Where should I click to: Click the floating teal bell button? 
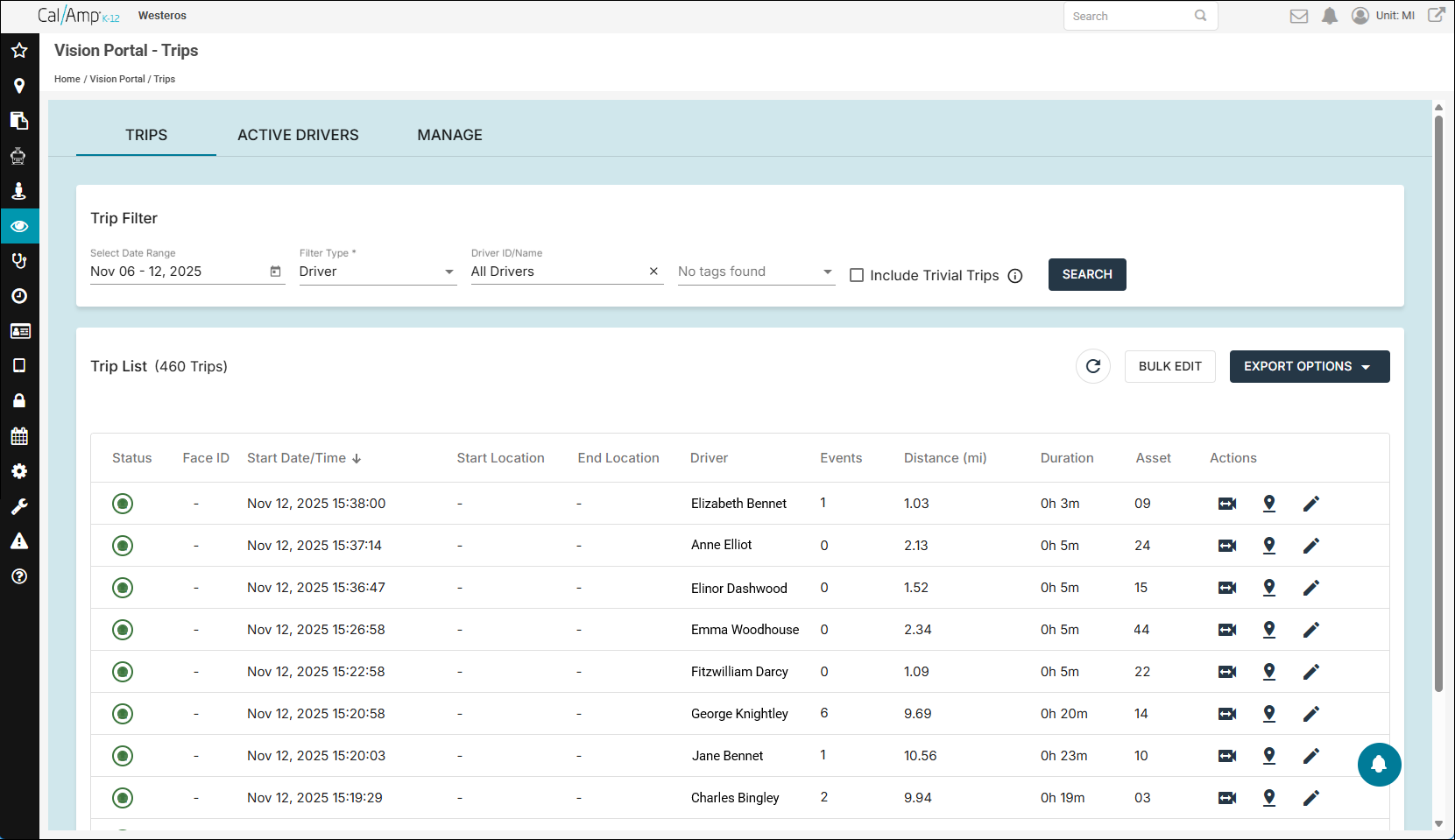[1379, 765]
